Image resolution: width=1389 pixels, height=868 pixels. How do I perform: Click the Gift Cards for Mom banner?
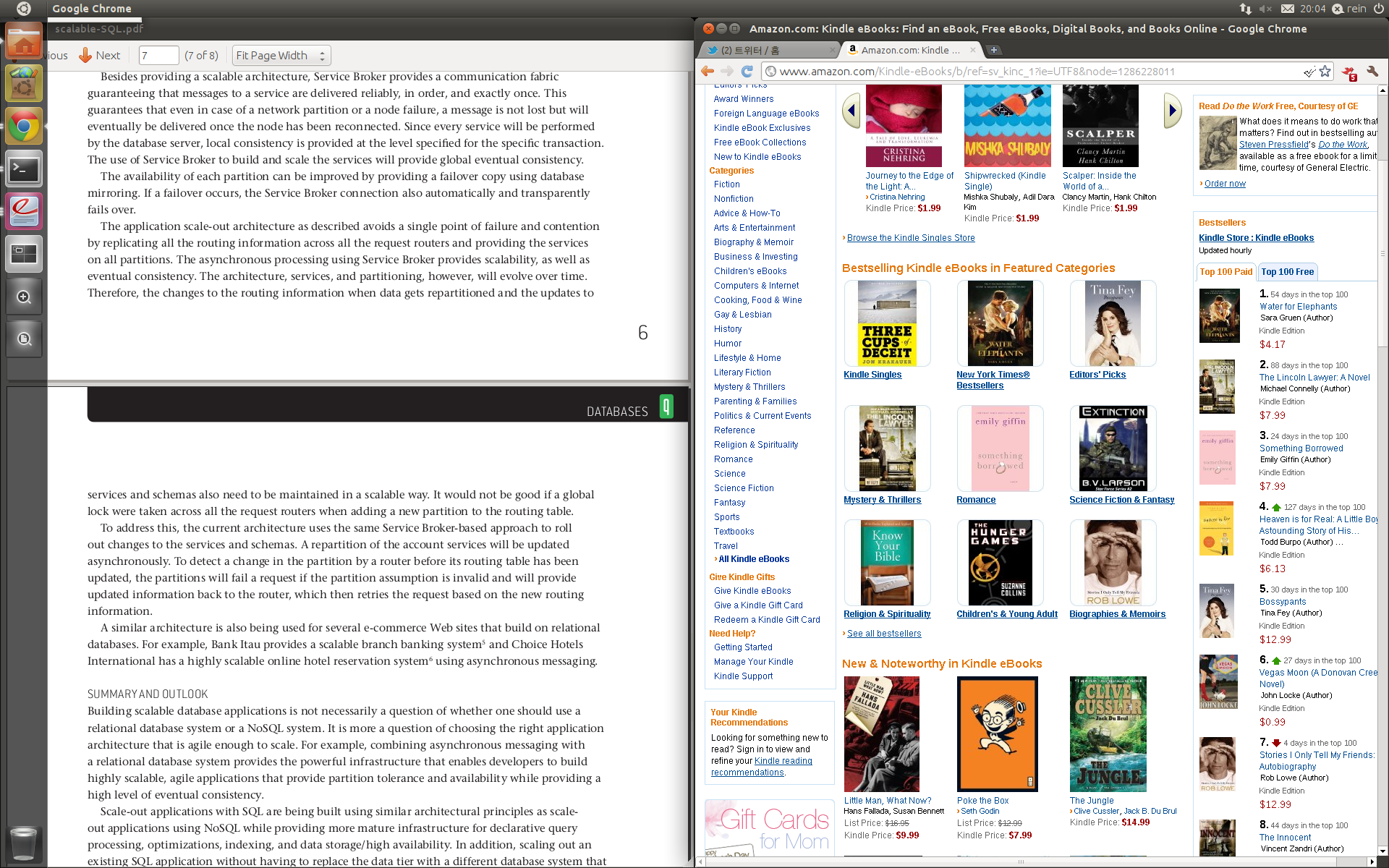tap(770, 828)
